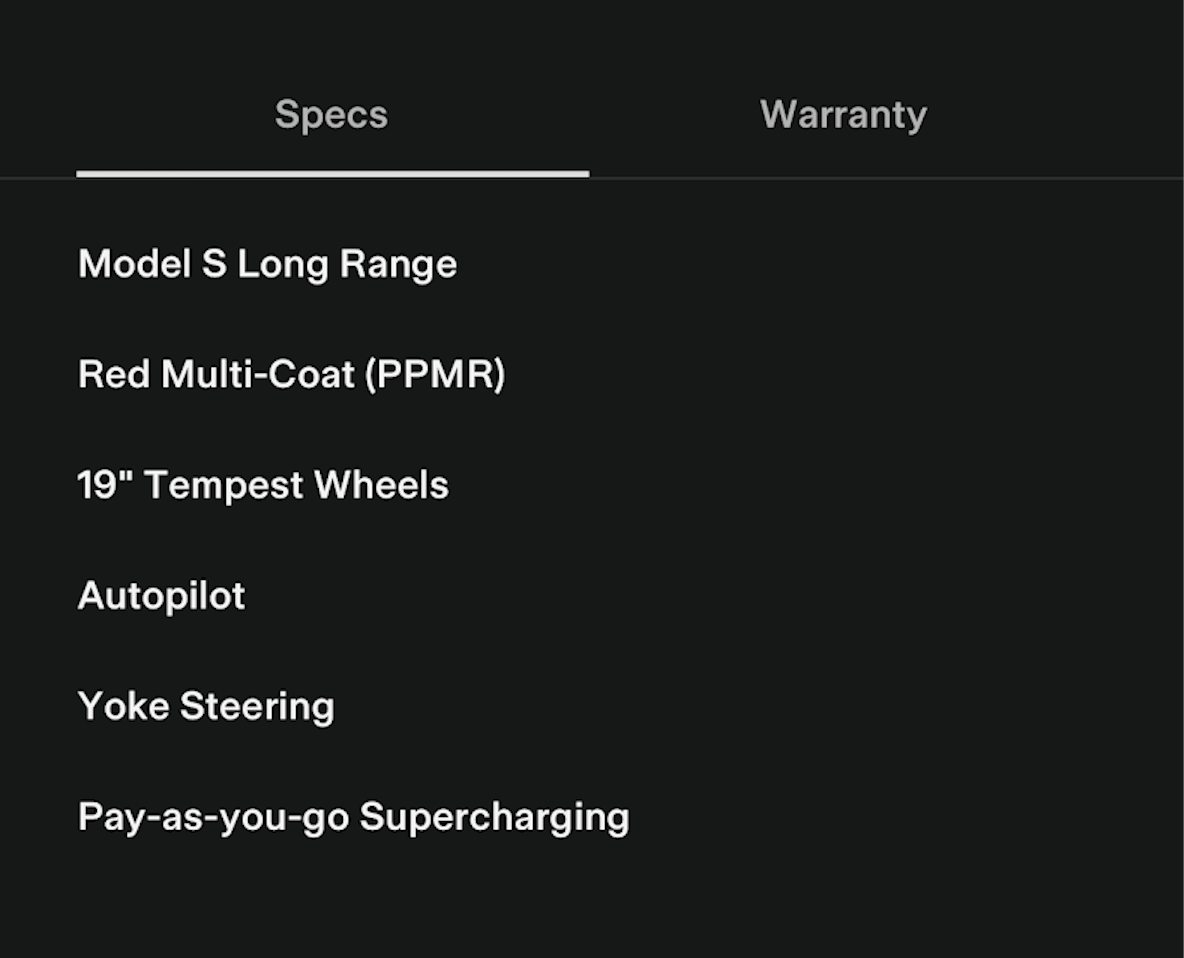Click the word "Supercharging"
The height and width of the screenshot is (958, 1184).
(x=494, y=817)
